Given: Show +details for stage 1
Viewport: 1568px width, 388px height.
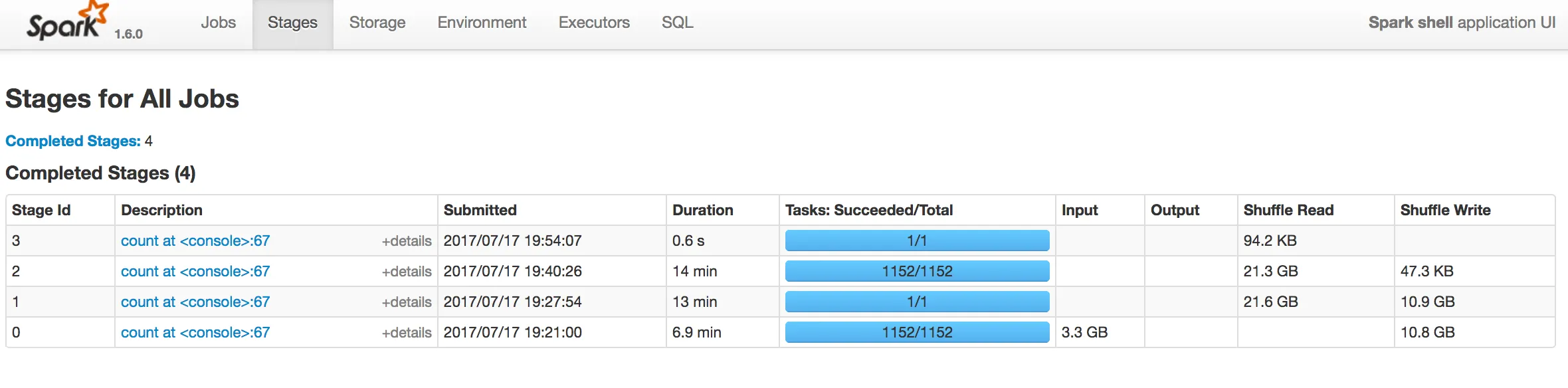Looking at the screenshot, I should (x=406, y=302).
